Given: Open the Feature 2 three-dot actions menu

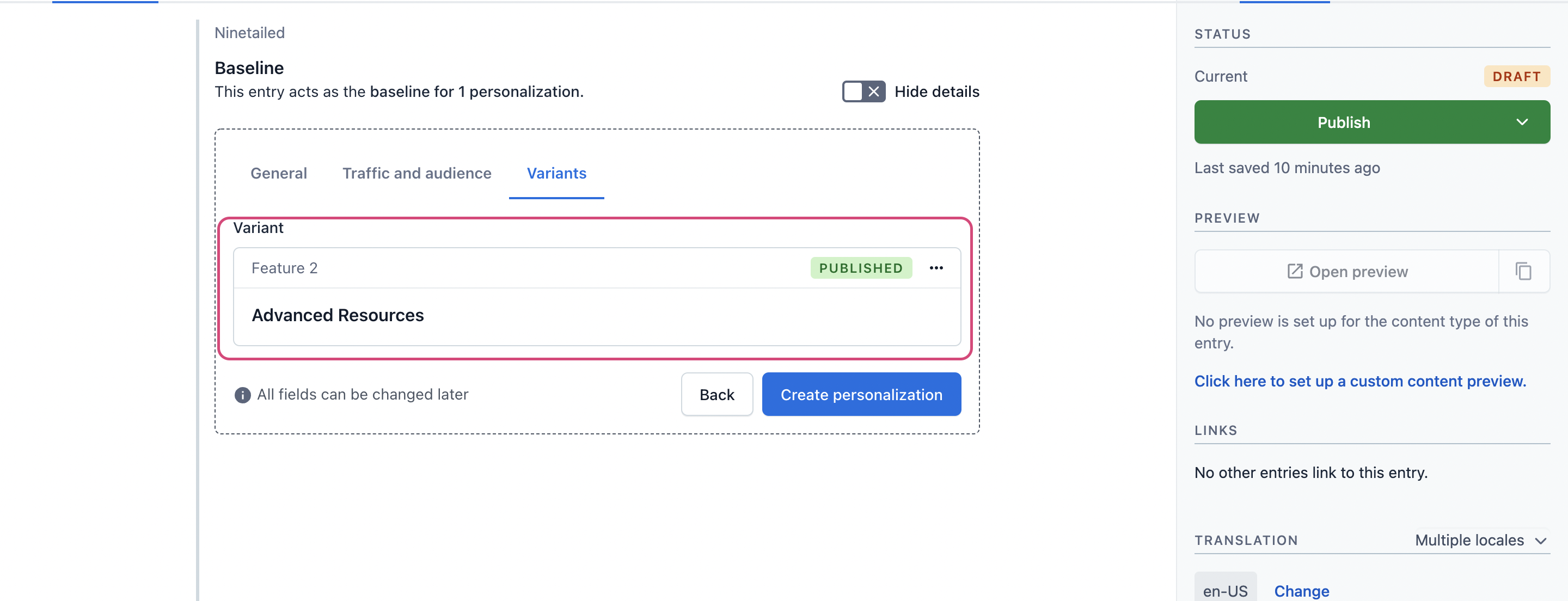Looking at the screenshot, I should coord(936,268).
